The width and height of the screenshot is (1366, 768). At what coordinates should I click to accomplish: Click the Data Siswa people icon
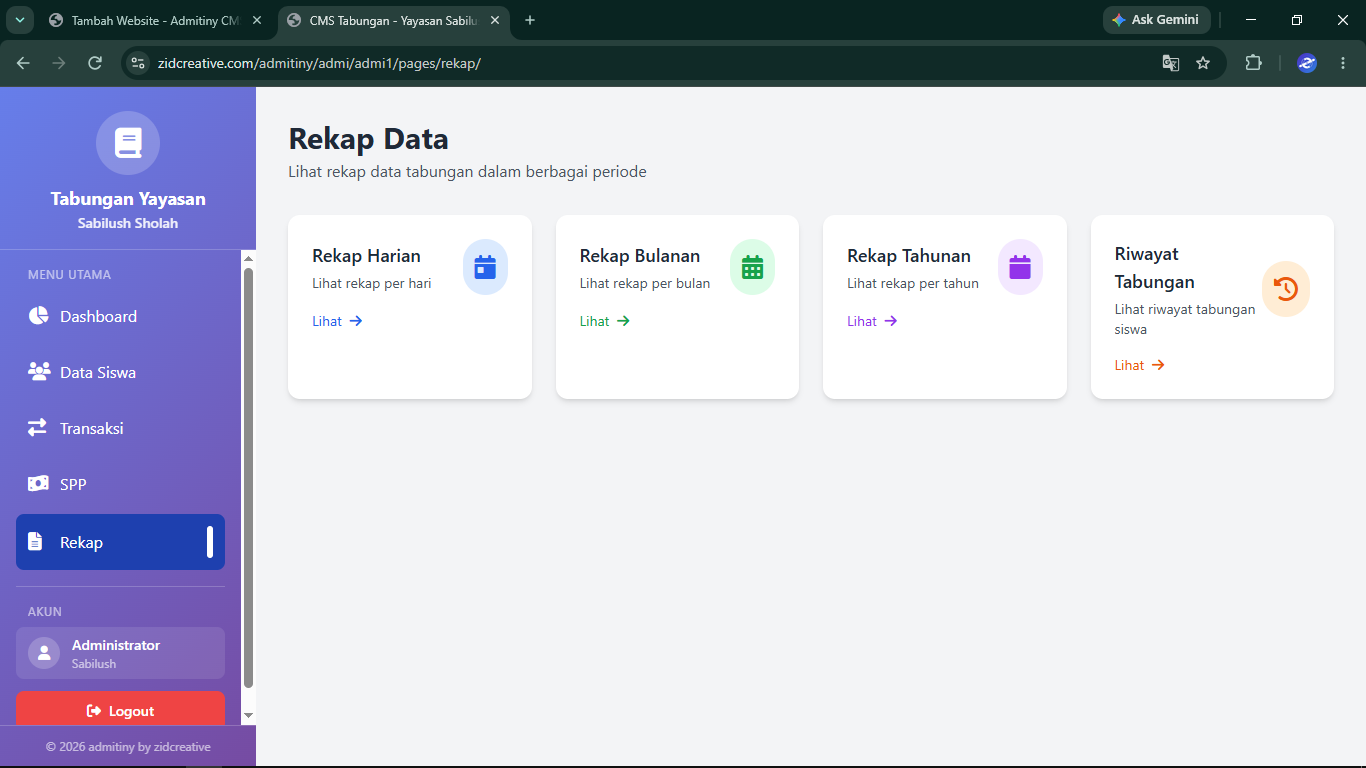tap(39, 372)
